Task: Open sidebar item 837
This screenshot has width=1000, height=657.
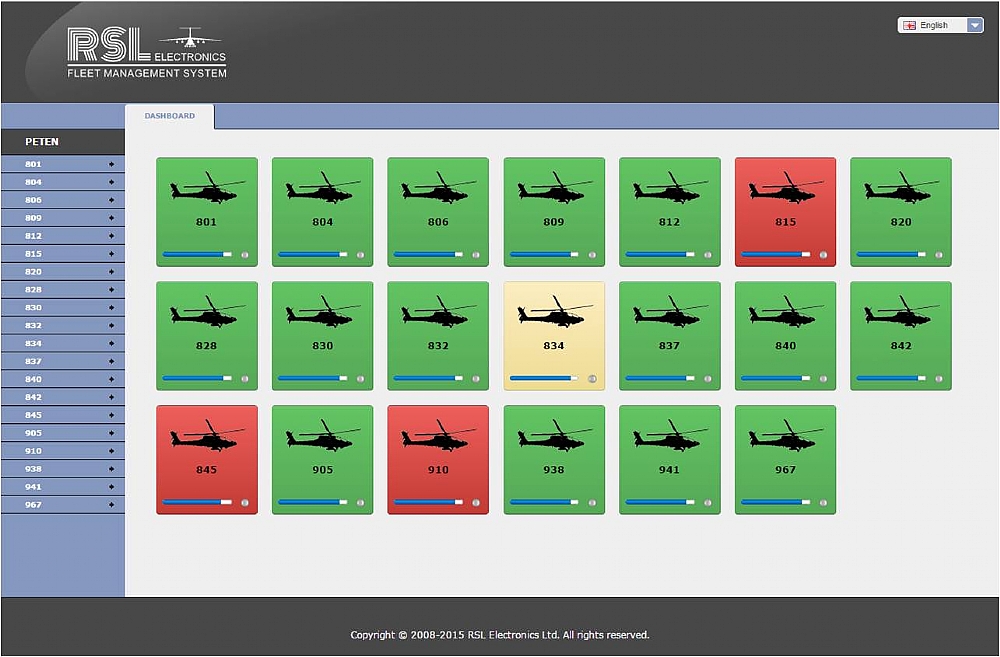Action: coord(63,361)
